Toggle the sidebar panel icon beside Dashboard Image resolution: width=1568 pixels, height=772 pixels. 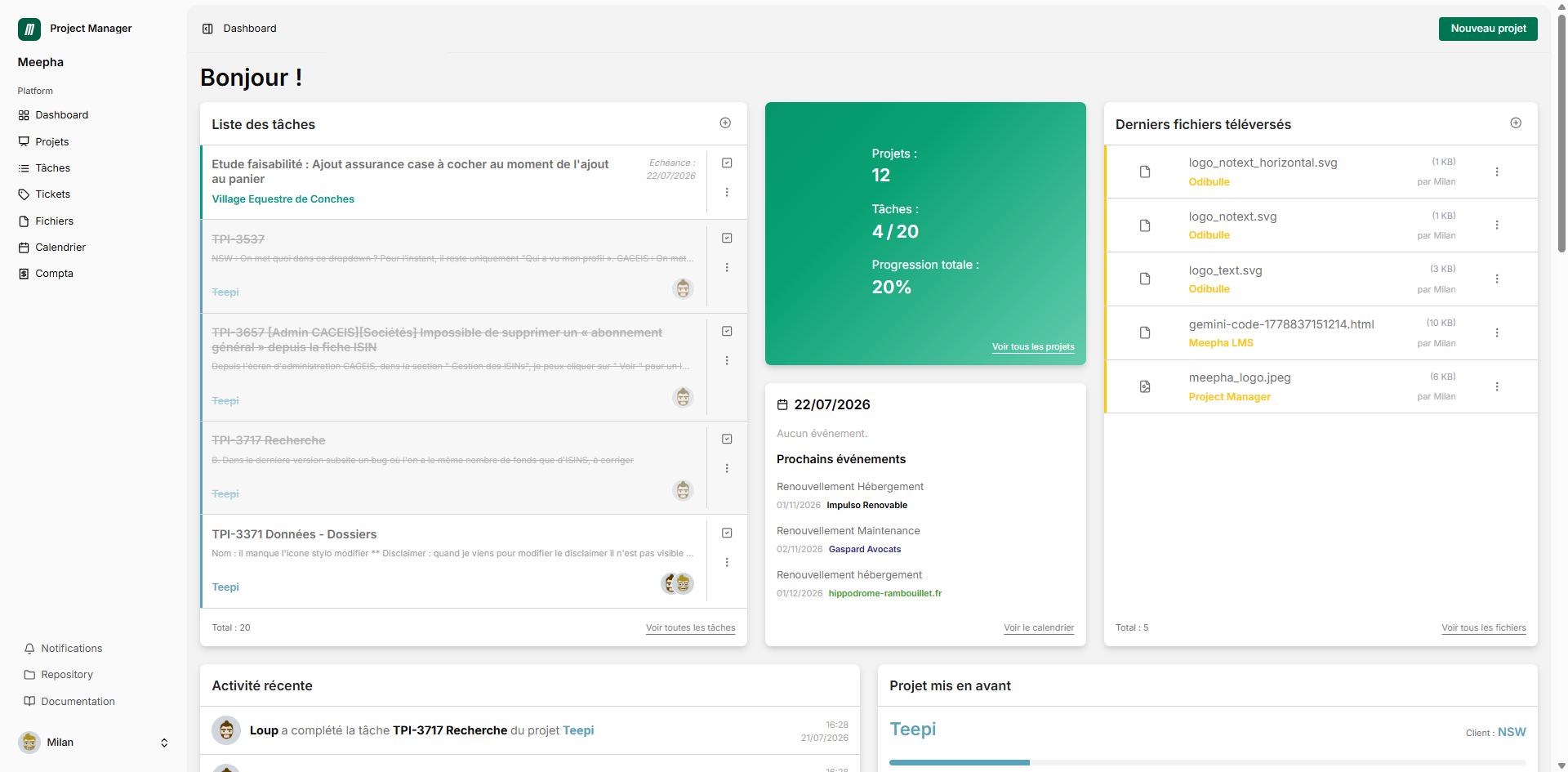tap(207, 29)
